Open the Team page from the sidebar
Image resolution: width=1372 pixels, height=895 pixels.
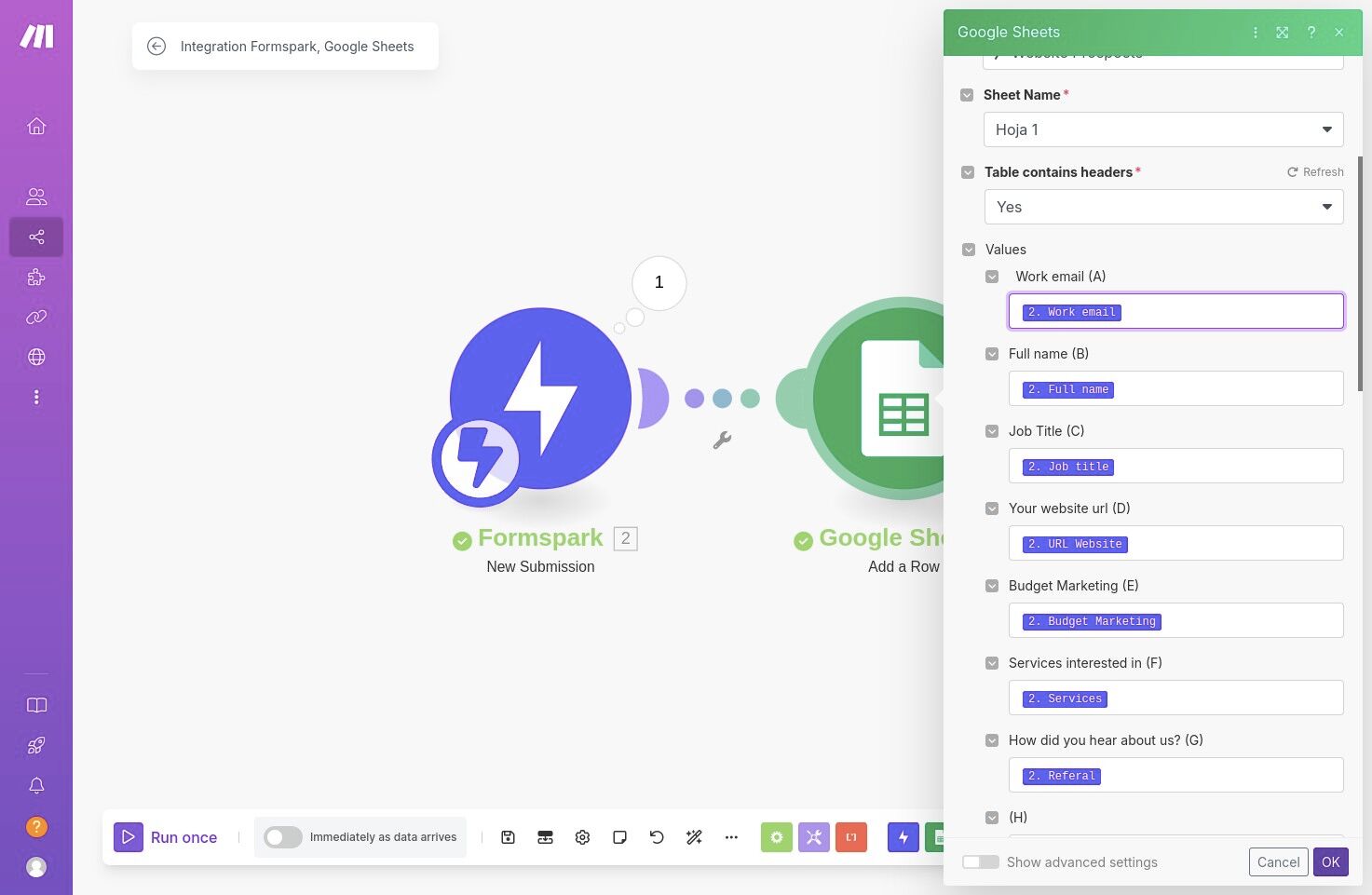pyautogui.click(x=36, y=197)
